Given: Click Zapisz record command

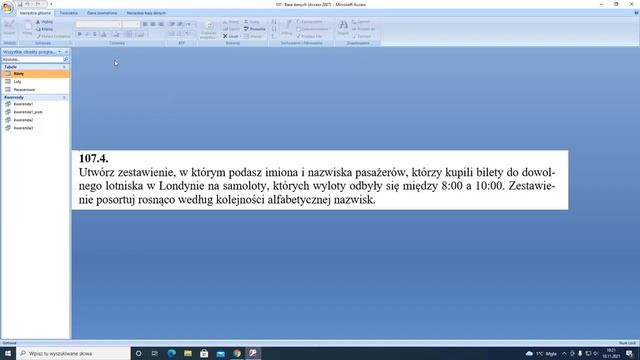Looking at the screenshot, I should click(x=231, y=29).
